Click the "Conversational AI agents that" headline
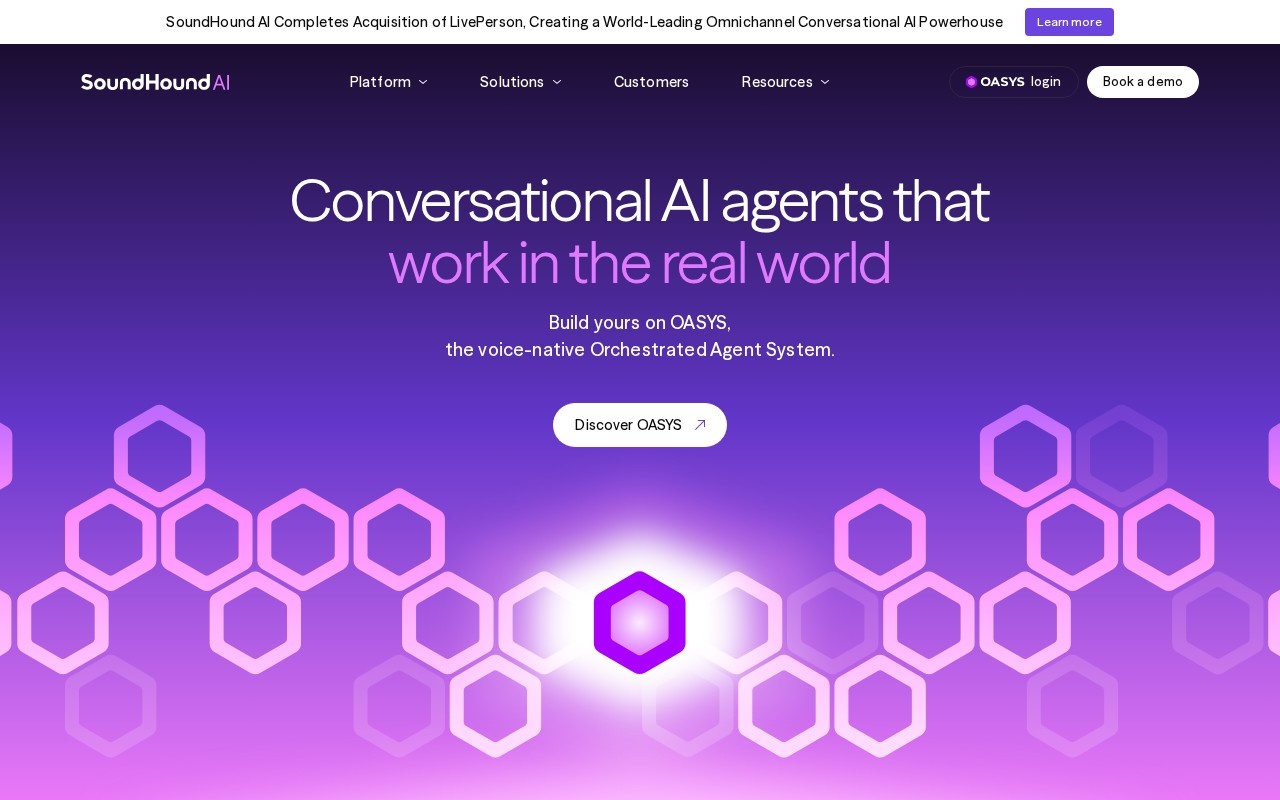 click(640, 200)
